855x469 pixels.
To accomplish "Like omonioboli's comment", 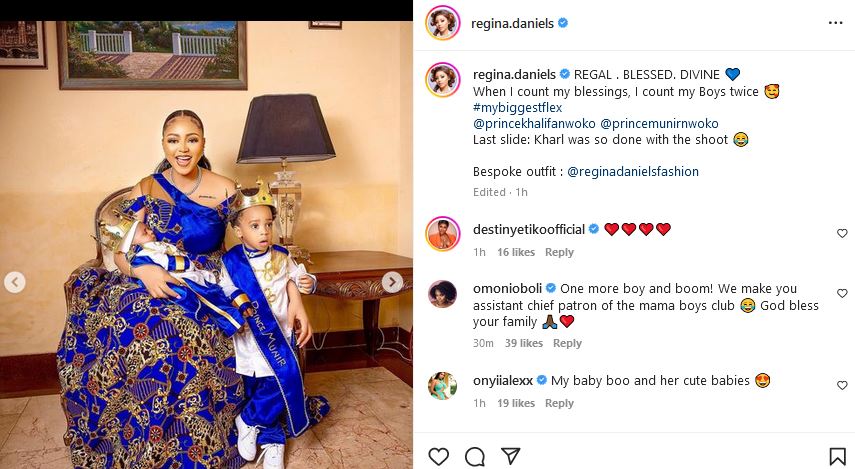I will click(x=841, y=292).
